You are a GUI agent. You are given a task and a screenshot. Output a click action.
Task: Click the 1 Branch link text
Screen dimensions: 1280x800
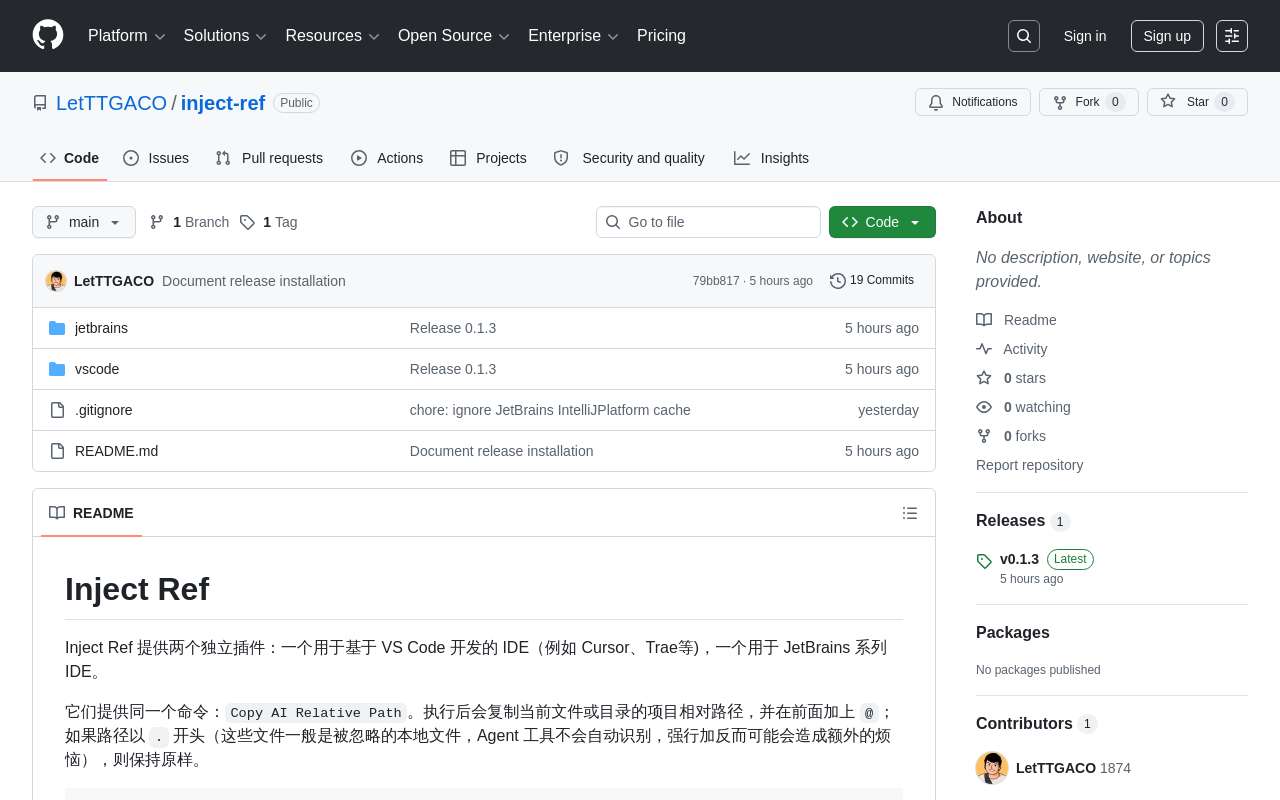201,222
